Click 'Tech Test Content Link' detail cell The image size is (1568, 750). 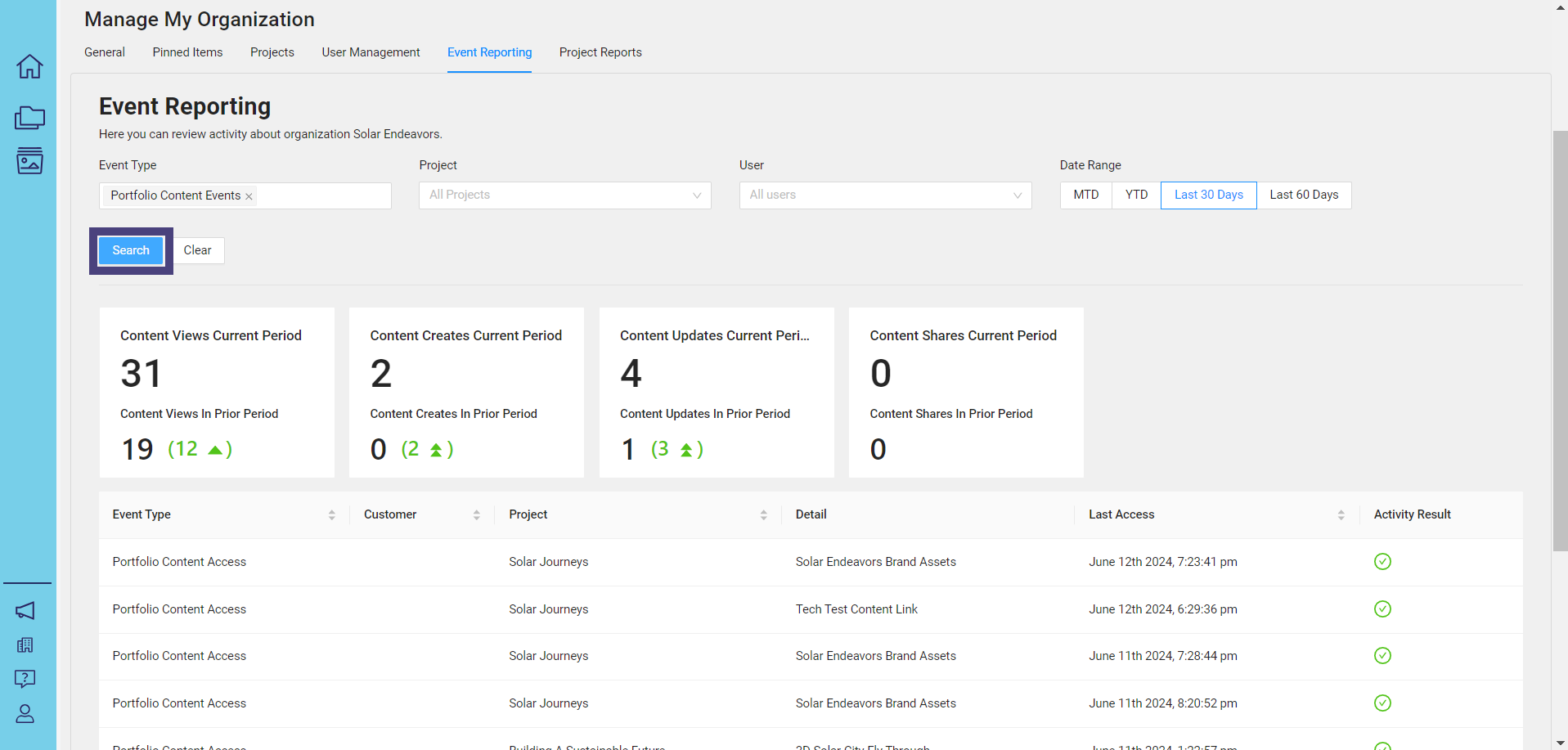coord(856,609)
